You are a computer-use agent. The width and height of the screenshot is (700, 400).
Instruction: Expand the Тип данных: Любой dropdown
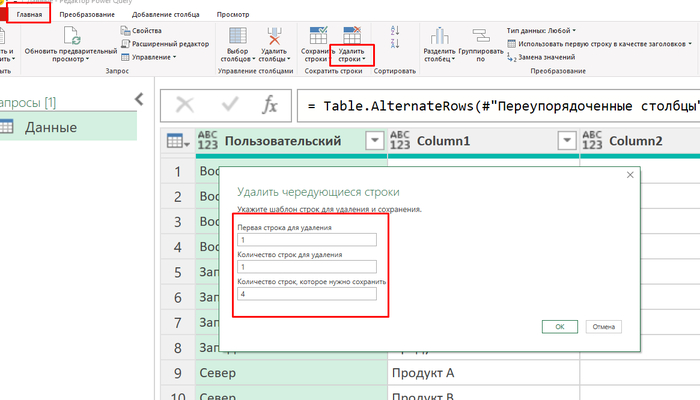[541, 30]
